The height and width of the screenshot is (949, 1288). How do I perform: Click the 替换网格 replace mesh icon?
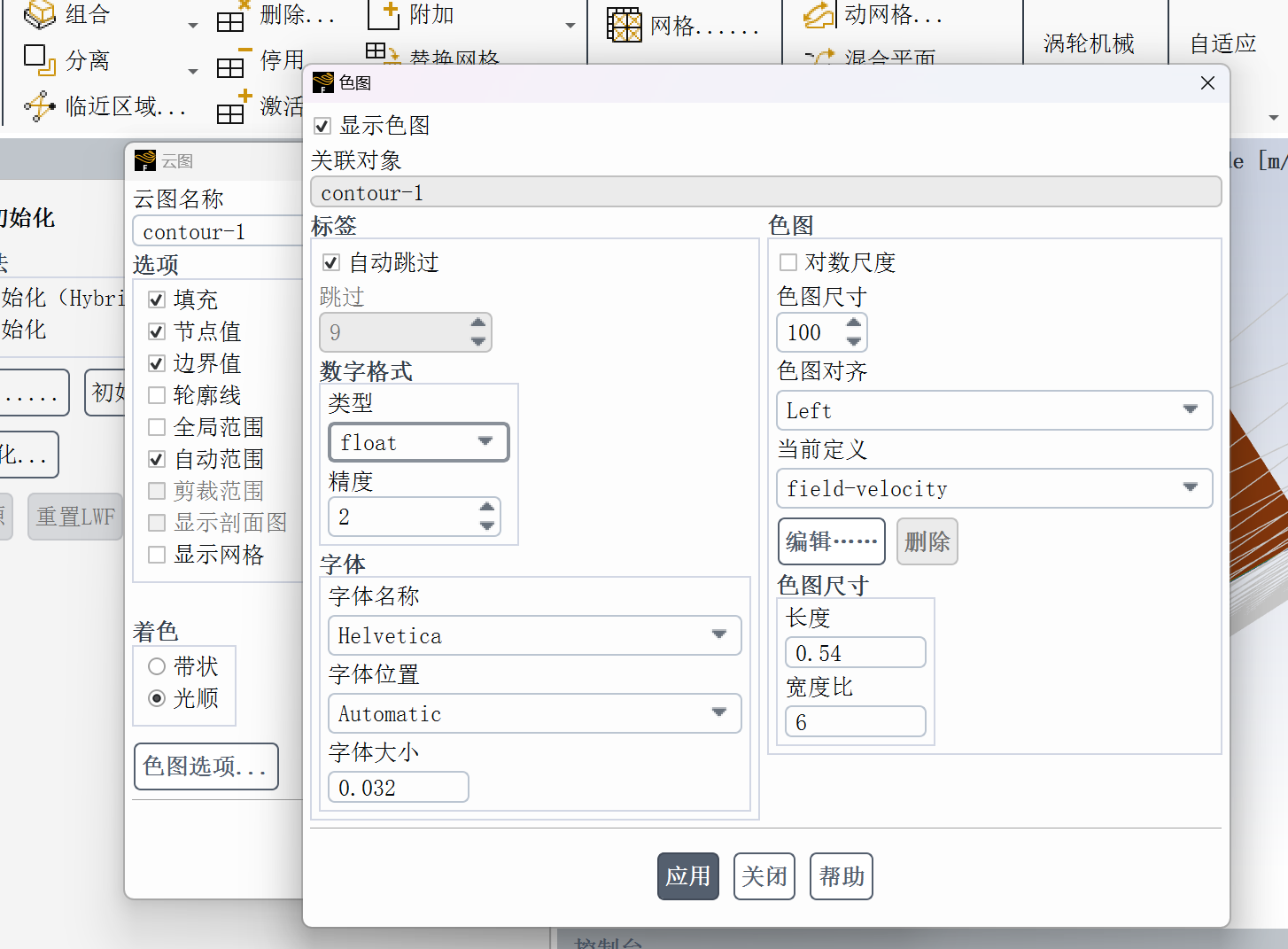(383, 53)
